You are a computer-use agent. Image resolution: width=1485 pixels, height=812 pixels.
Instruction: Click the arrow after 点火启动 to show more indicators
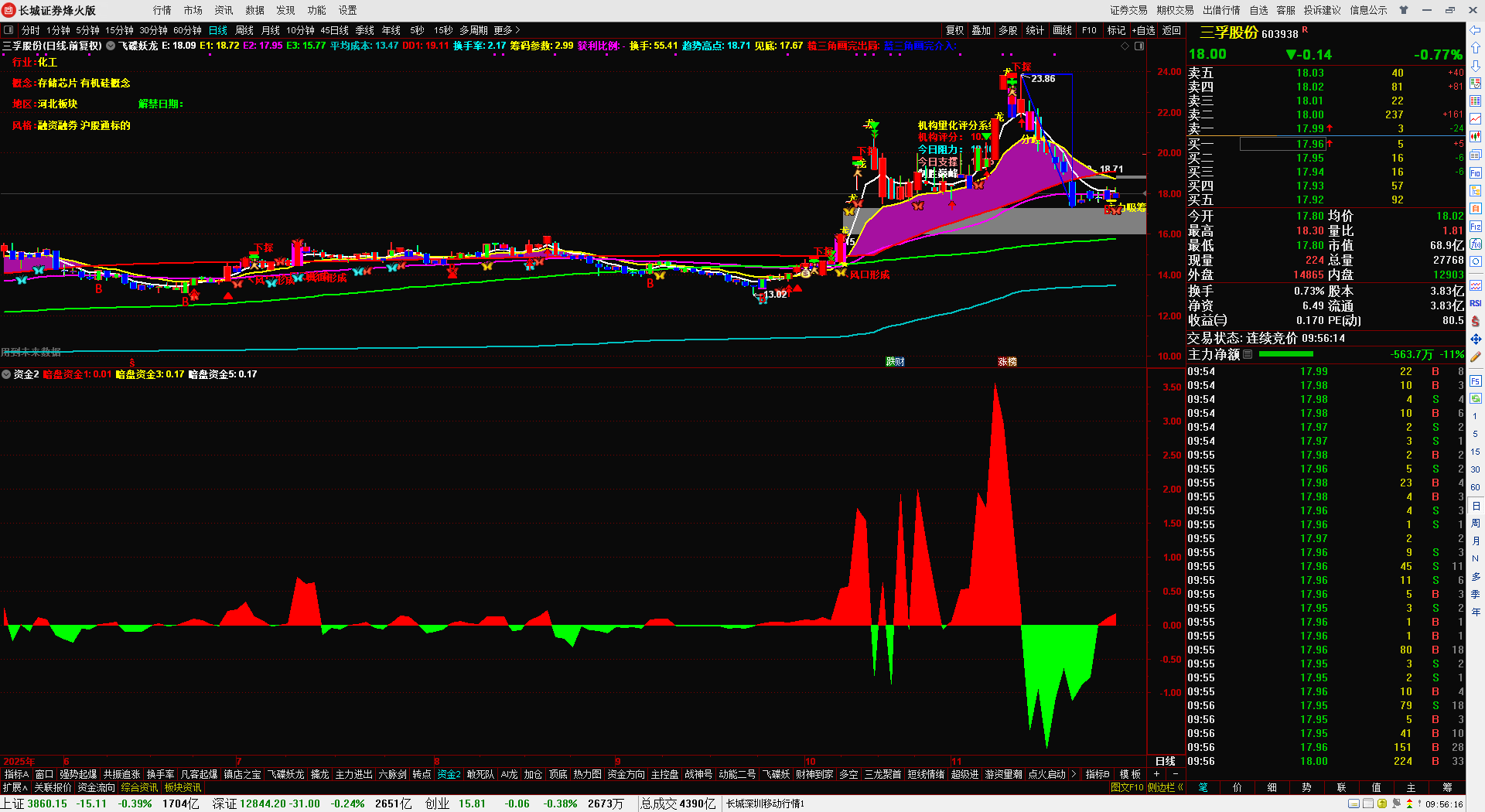click(x=1074, y=774)
